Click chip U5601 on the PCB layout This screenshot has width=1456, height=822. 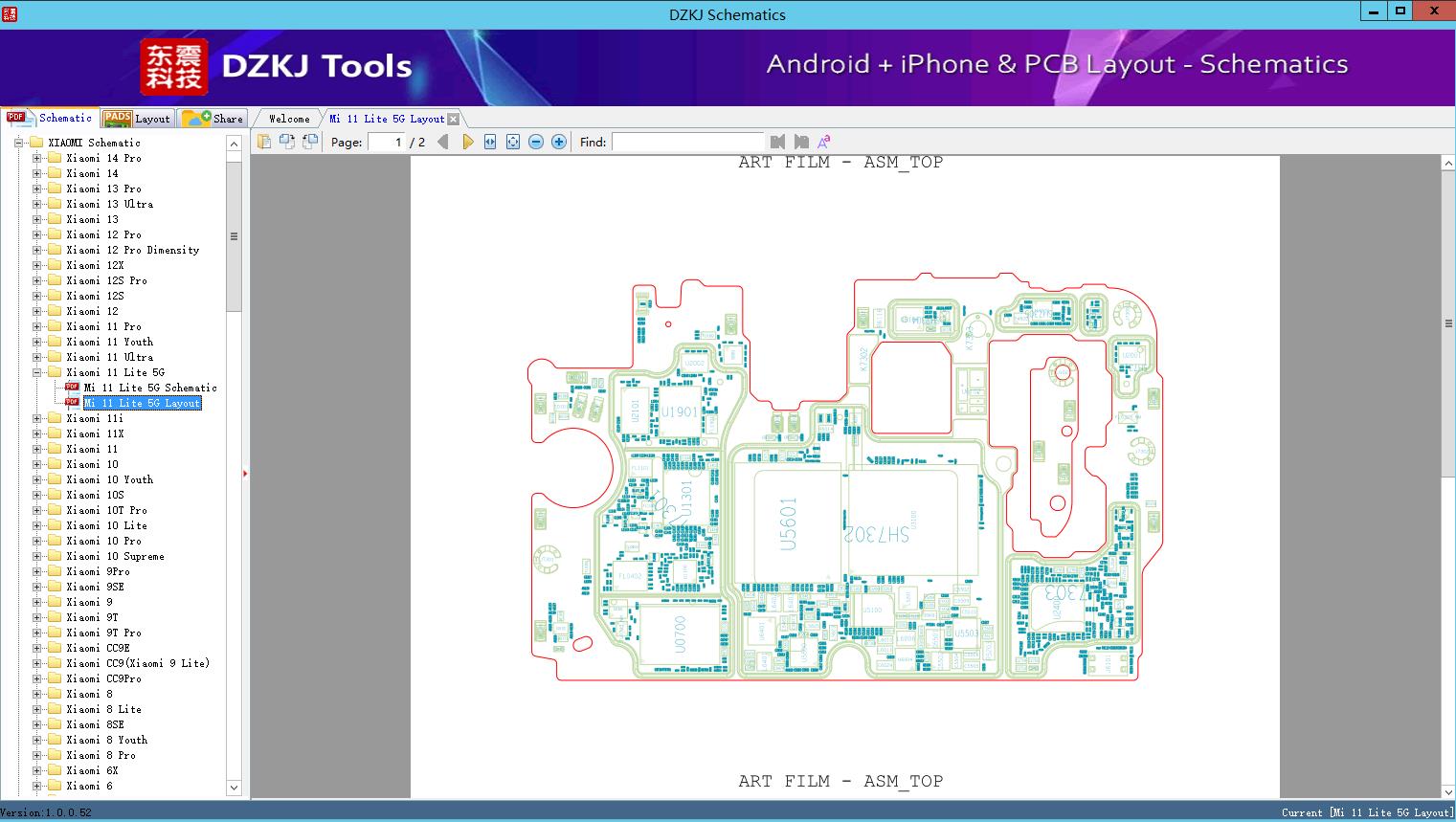click(789, 523)
